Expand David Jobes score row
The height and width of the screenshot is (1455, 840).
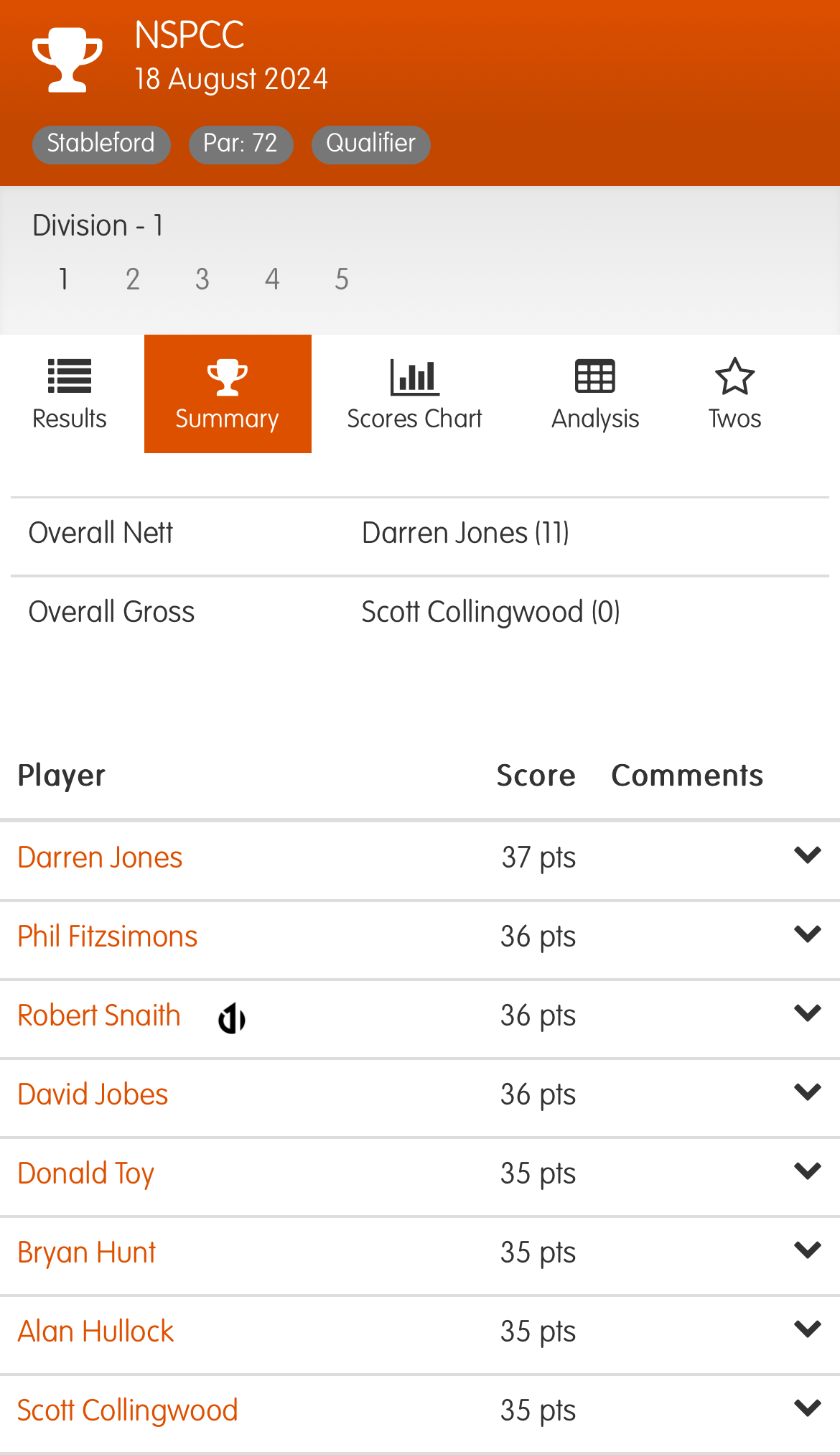[807, 1092]
